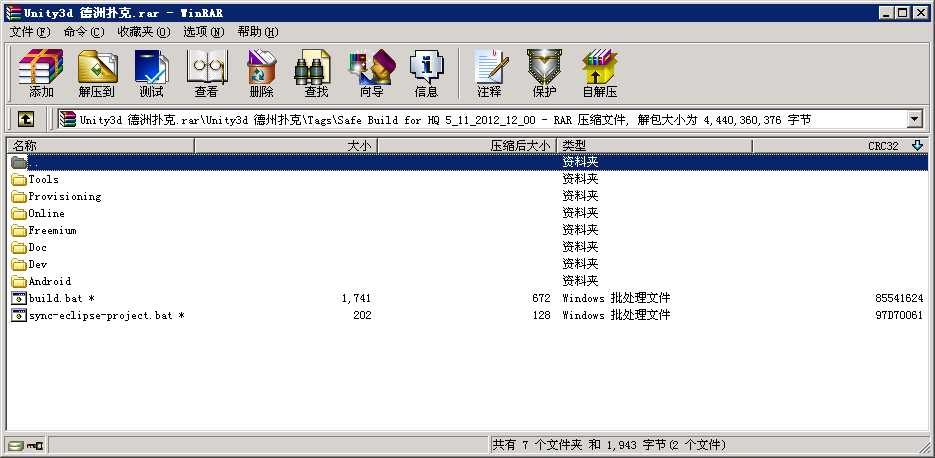This screenshot has width=935, height=458.
Task: Click the Tools folder icon
Action: [19, 180]
